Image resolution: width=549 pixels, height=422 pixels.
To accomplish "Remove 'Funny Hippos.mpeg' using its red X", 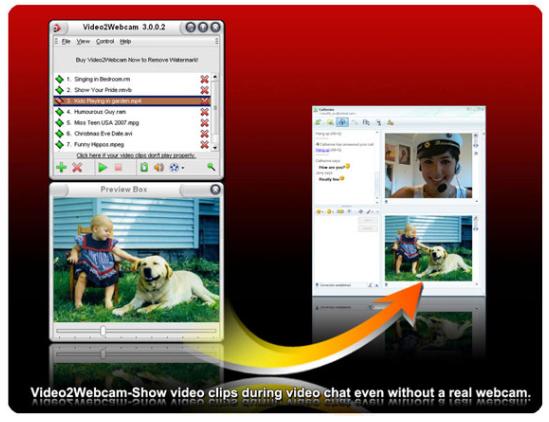I will [x=204, y=144].
